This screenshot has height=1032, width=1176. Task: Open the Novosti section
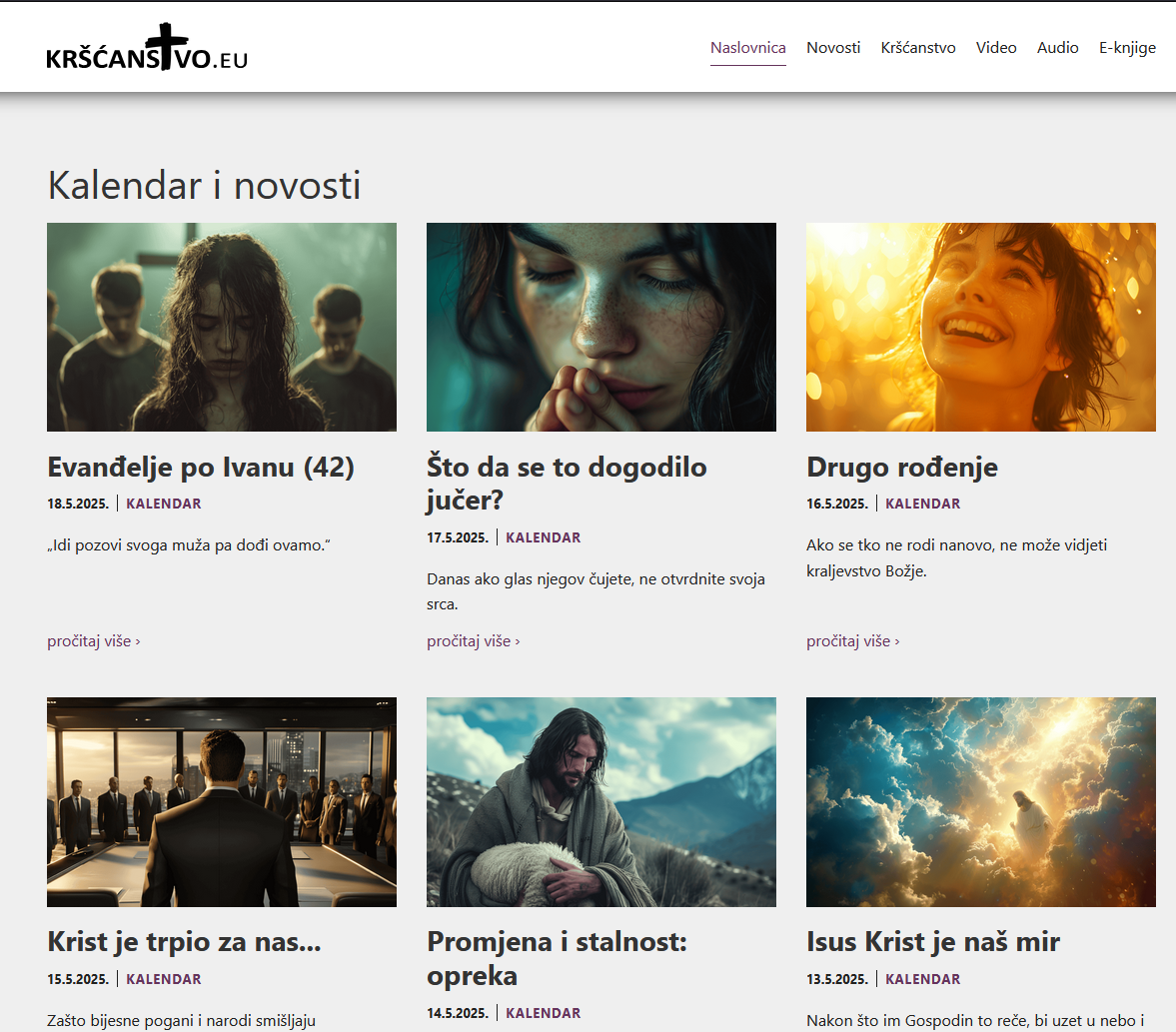point(833,47)
